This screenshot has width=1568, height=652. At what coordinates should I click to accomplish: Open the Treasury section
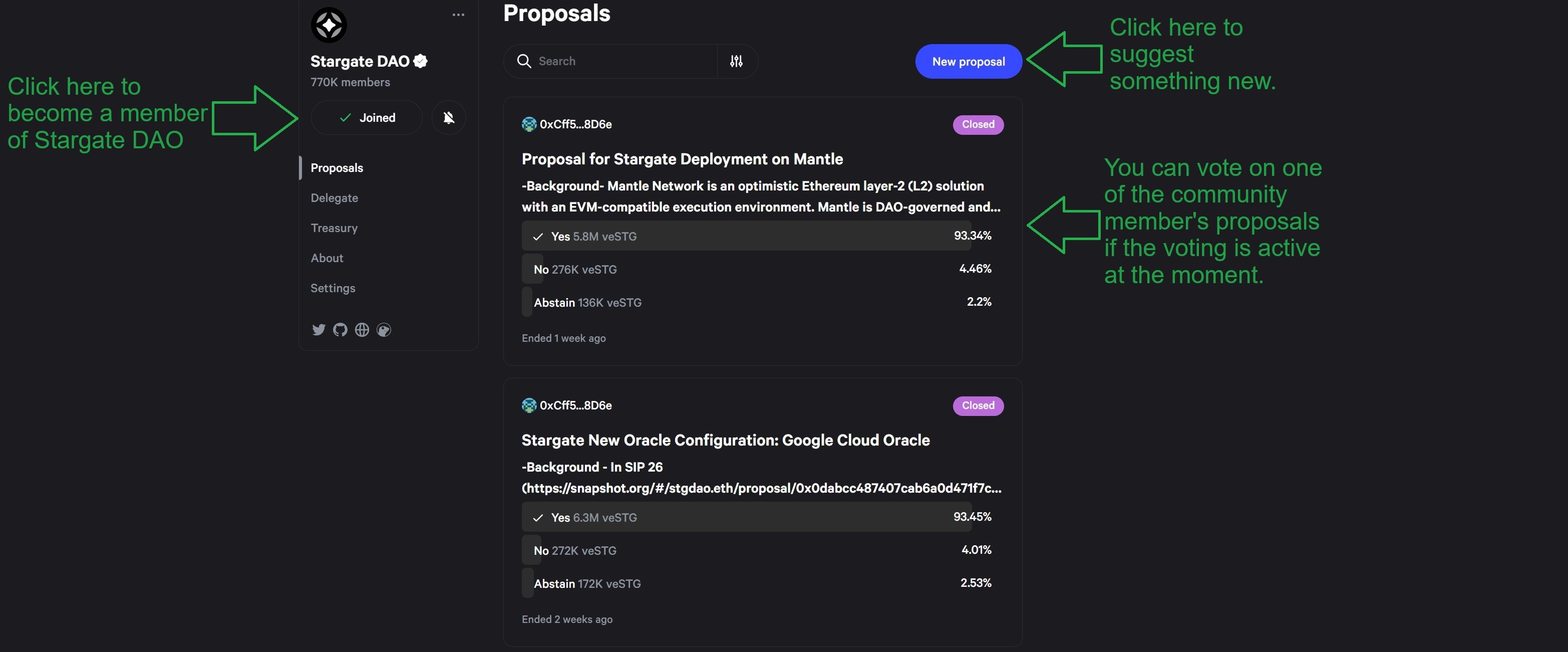(x=334, y=228)
